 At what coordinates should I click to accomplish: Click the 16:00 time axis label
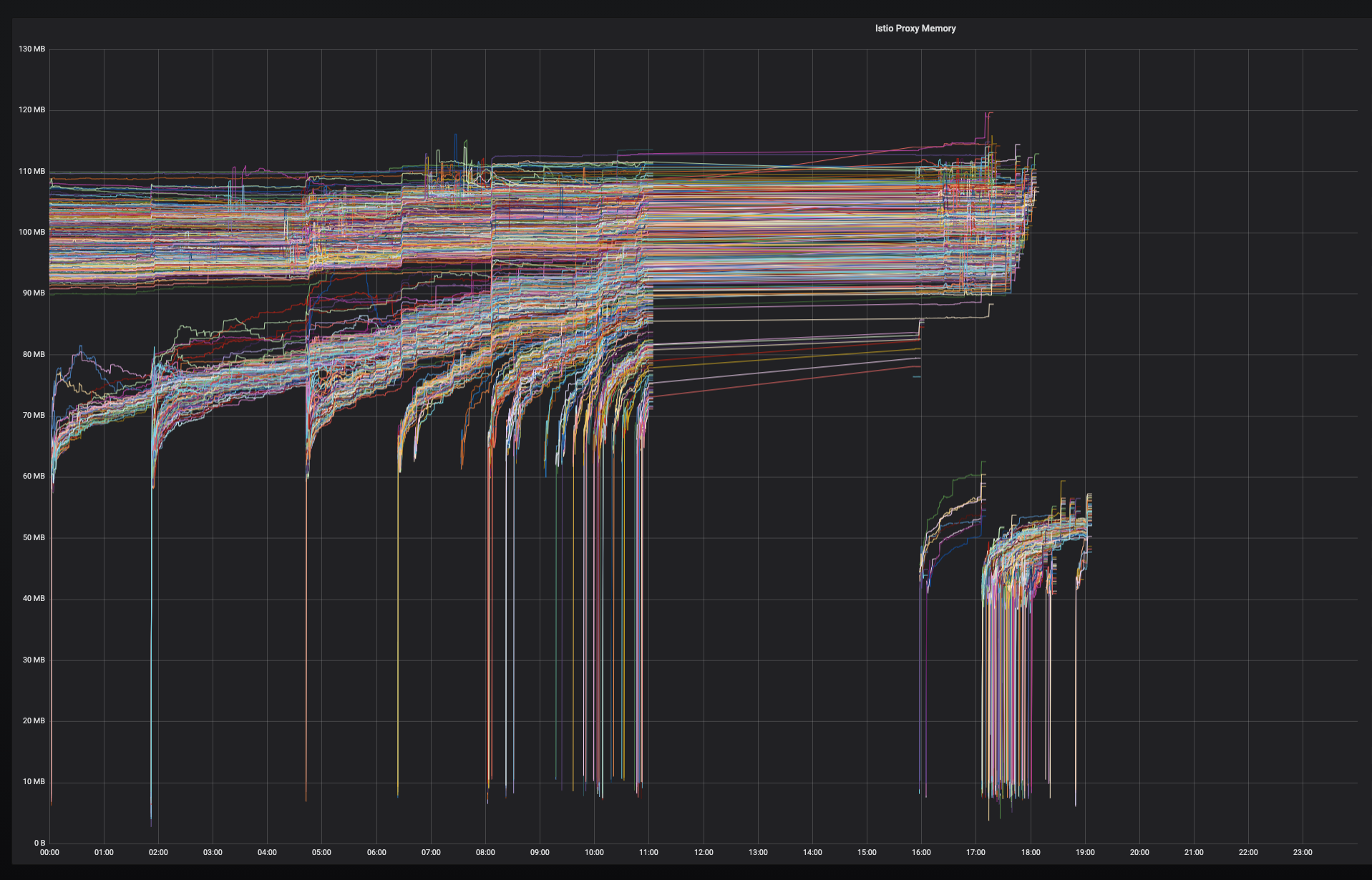tap(921, 852)
